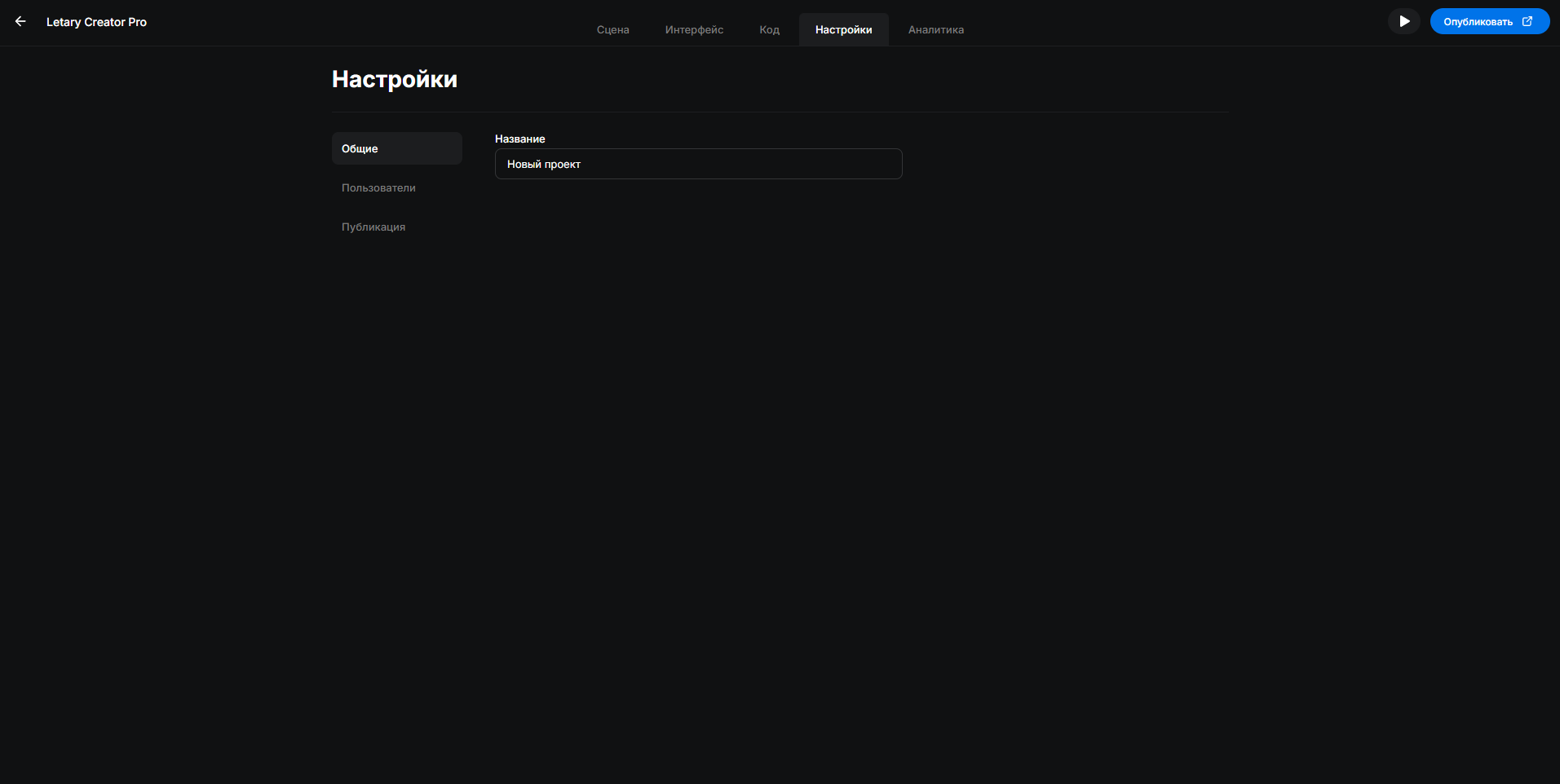Click the back arrow icon

click(20, 21)
